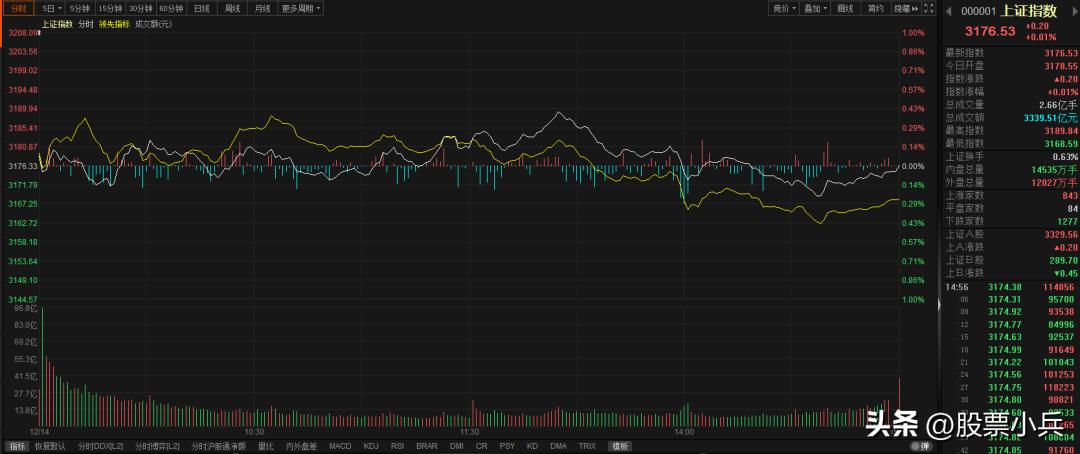Go to next stock arrow
Screen dimensions: 1080x454
(1073, 10)
